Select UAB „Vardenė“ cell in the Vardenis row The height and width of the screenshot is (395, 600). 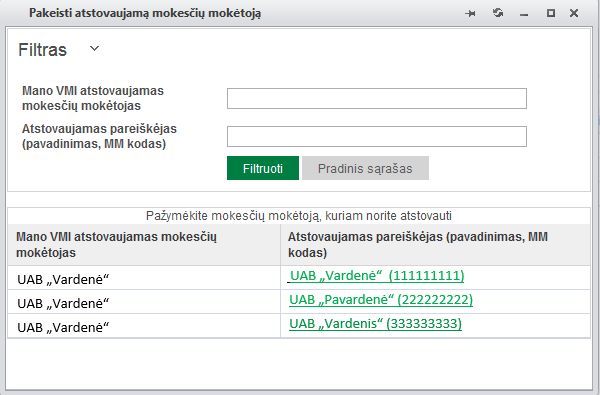click(x=144, y=326)
